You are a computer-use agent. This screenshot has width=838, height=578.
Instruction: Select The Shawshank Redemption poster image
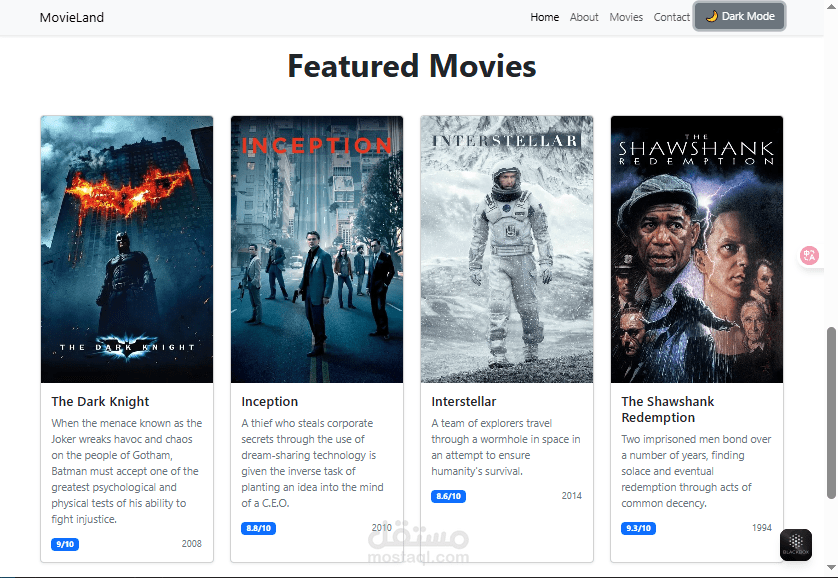[x=697, y=249]
